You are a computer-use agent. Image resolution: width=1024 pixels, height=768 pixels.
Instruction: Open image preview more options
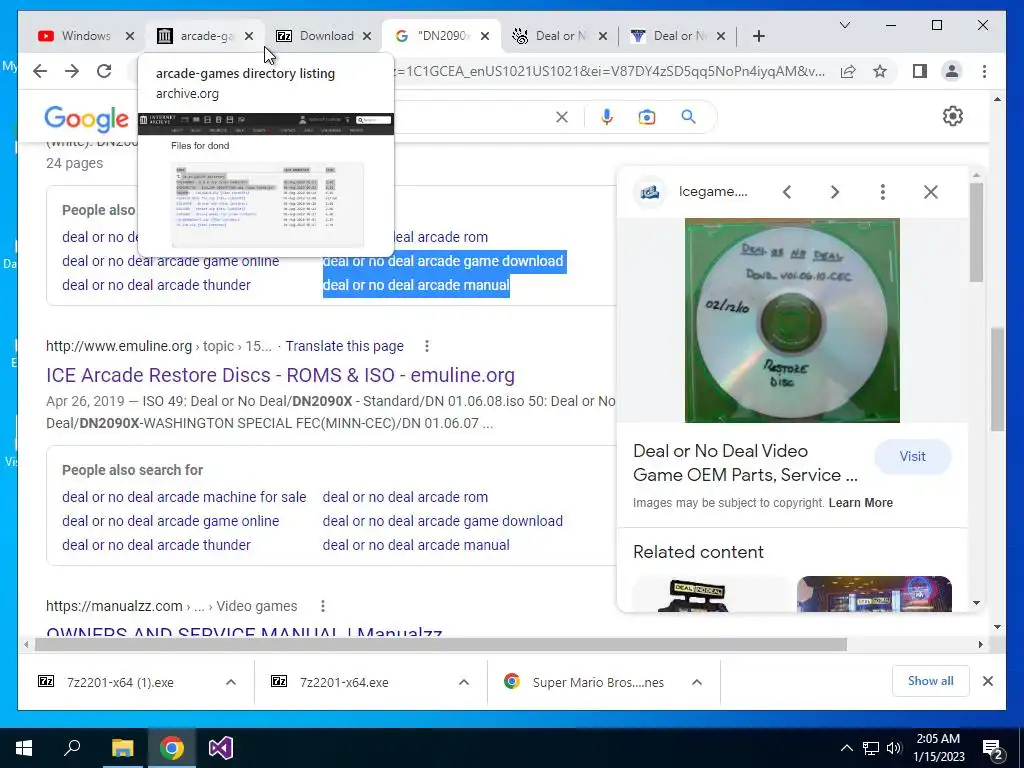pyautogui.click(x=882, y=192)
